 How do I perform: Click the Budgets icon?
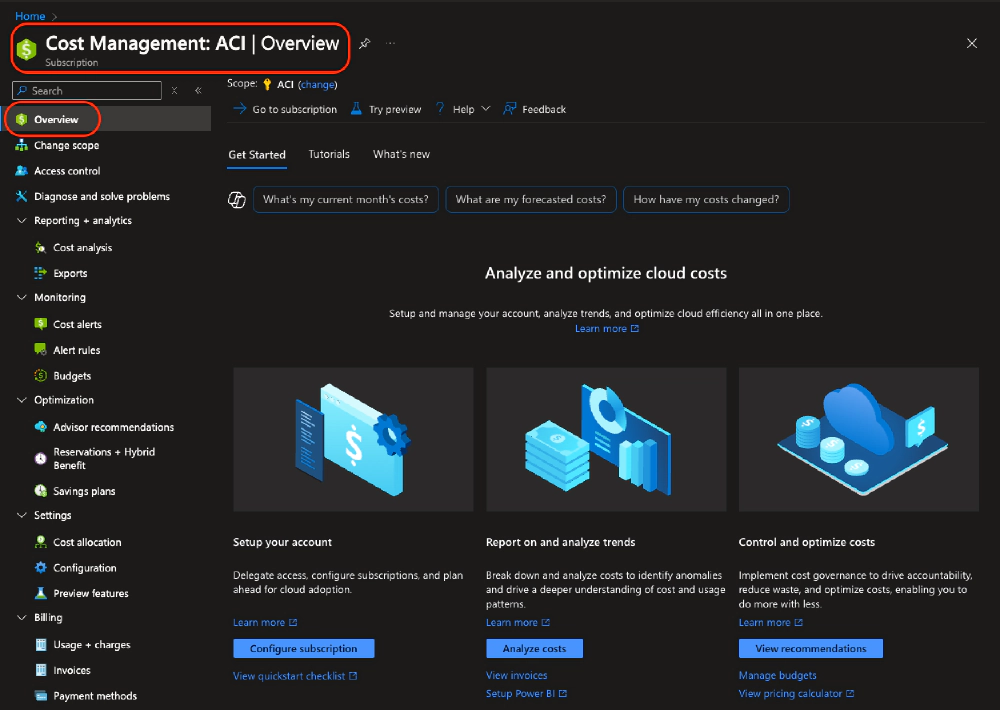click(41, 376)
